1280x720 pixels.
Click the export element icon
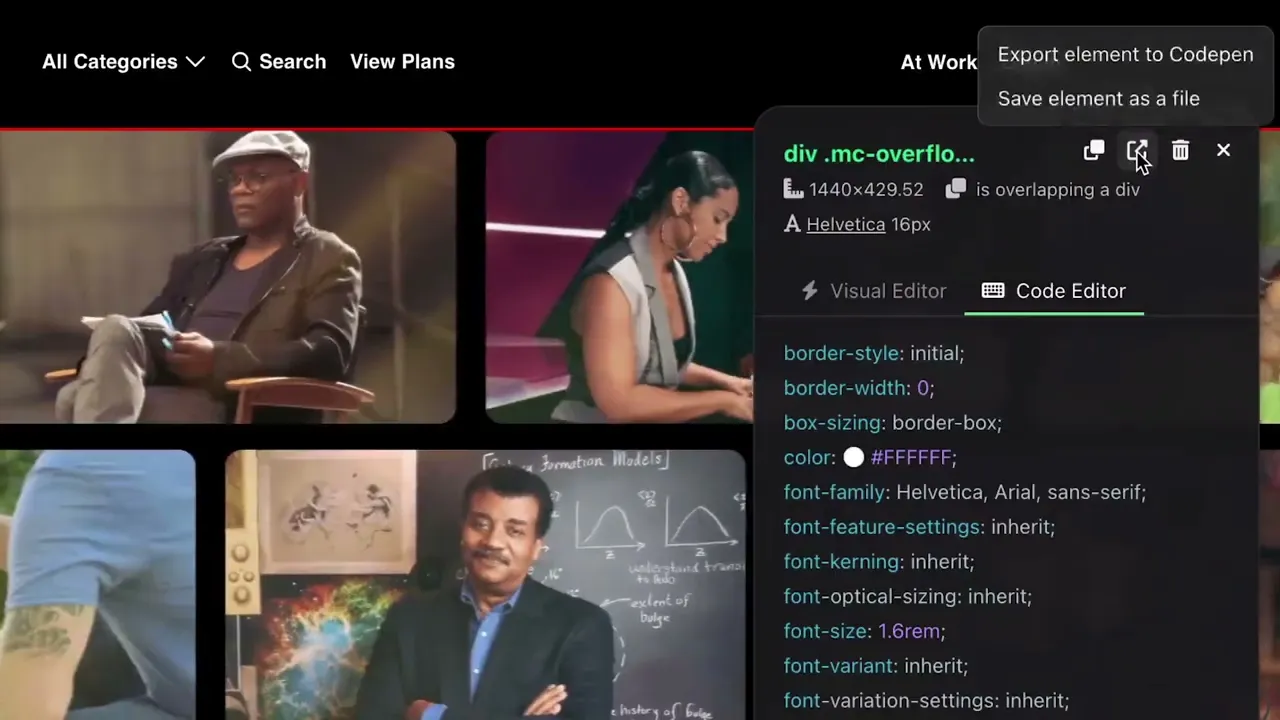coord(1137,150)
